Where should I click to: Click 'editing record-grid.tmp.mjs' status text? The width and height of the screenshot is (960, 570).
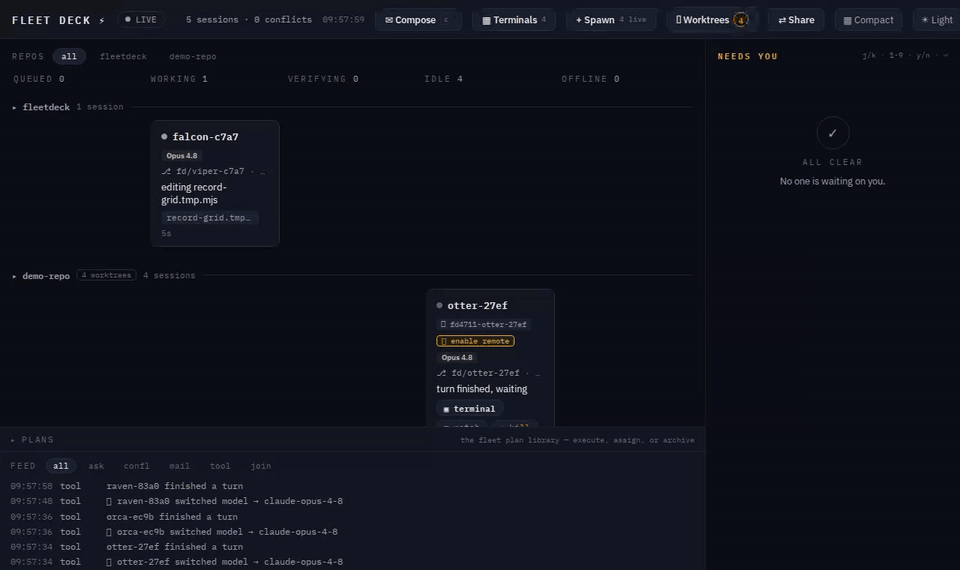pyautogui.click(x=193, y=193)
